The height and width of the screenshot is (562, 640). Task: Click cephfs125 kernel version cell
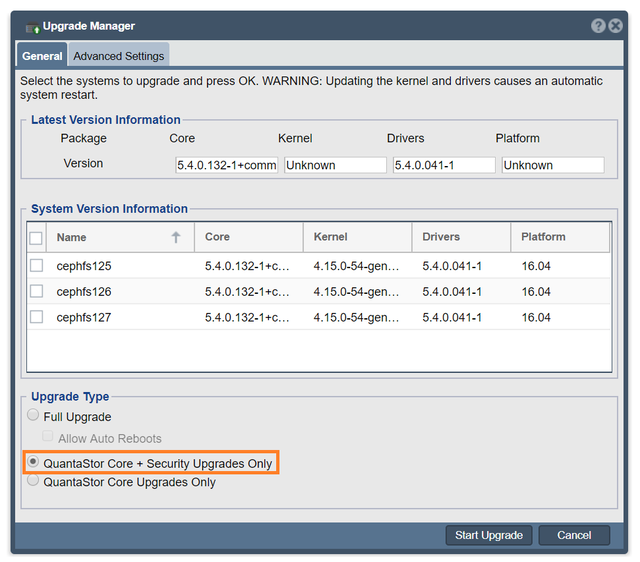(356, 266)
